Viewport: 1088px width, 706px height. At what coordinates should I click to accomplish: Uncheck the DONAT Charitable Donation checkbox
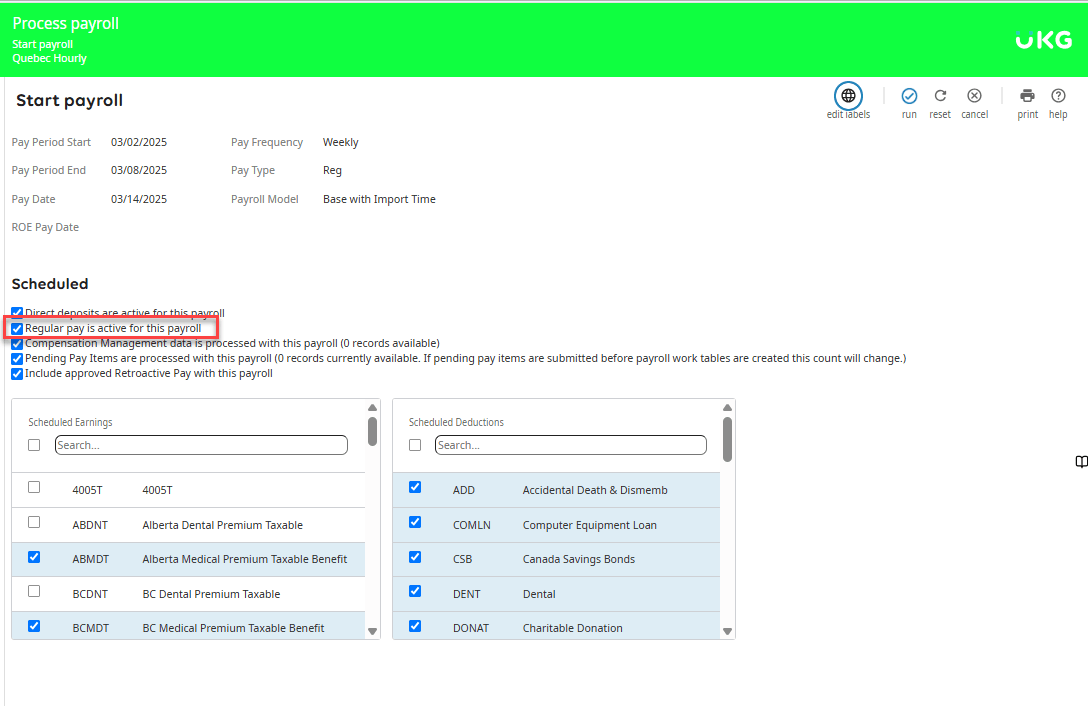click(x=415, y=626)
